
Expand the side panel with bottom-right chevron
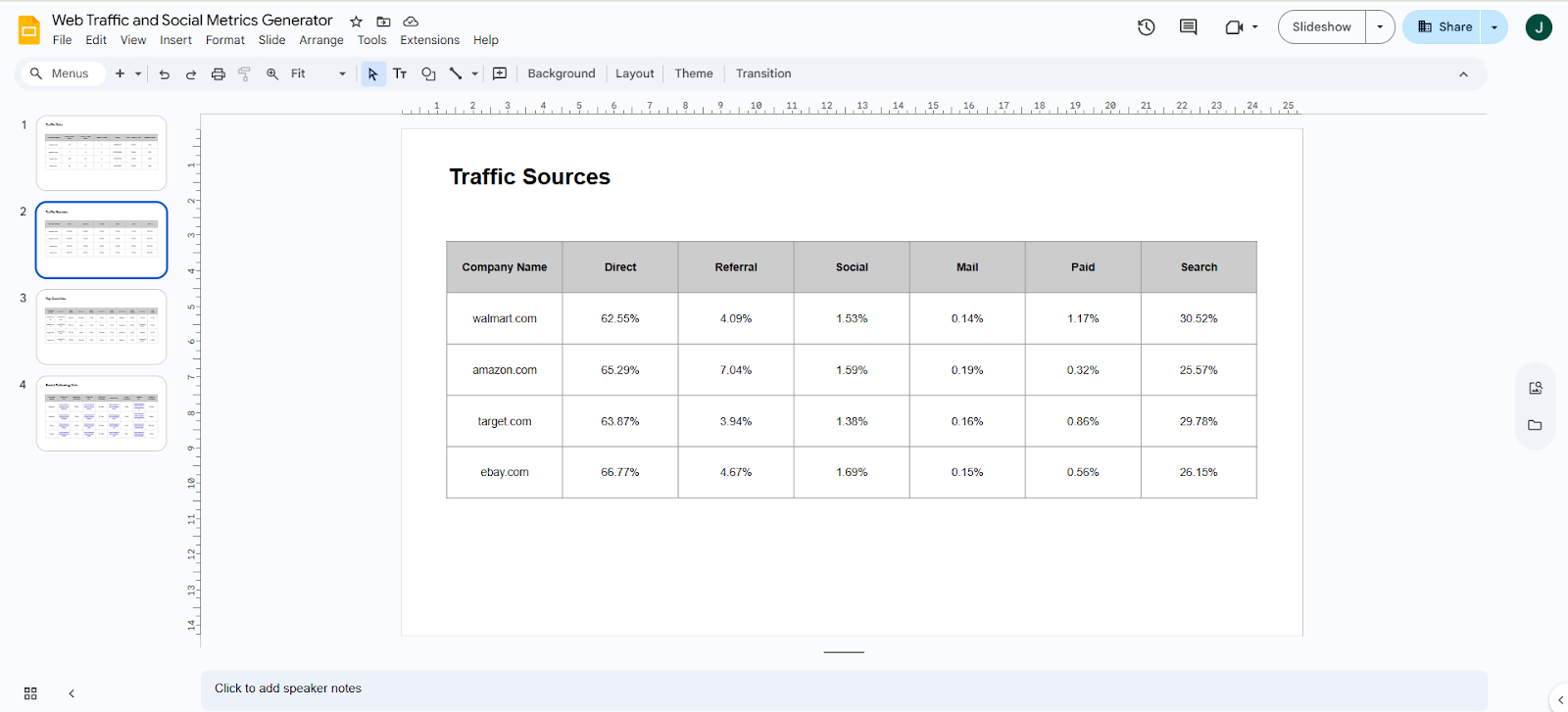(x=1560, y=699)
